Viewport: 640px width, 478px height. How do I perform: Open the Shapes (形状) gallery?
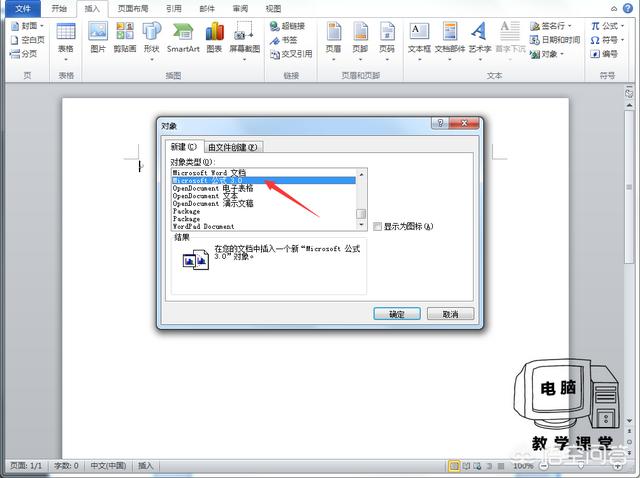pyautogui.click(x=151, y=41)
